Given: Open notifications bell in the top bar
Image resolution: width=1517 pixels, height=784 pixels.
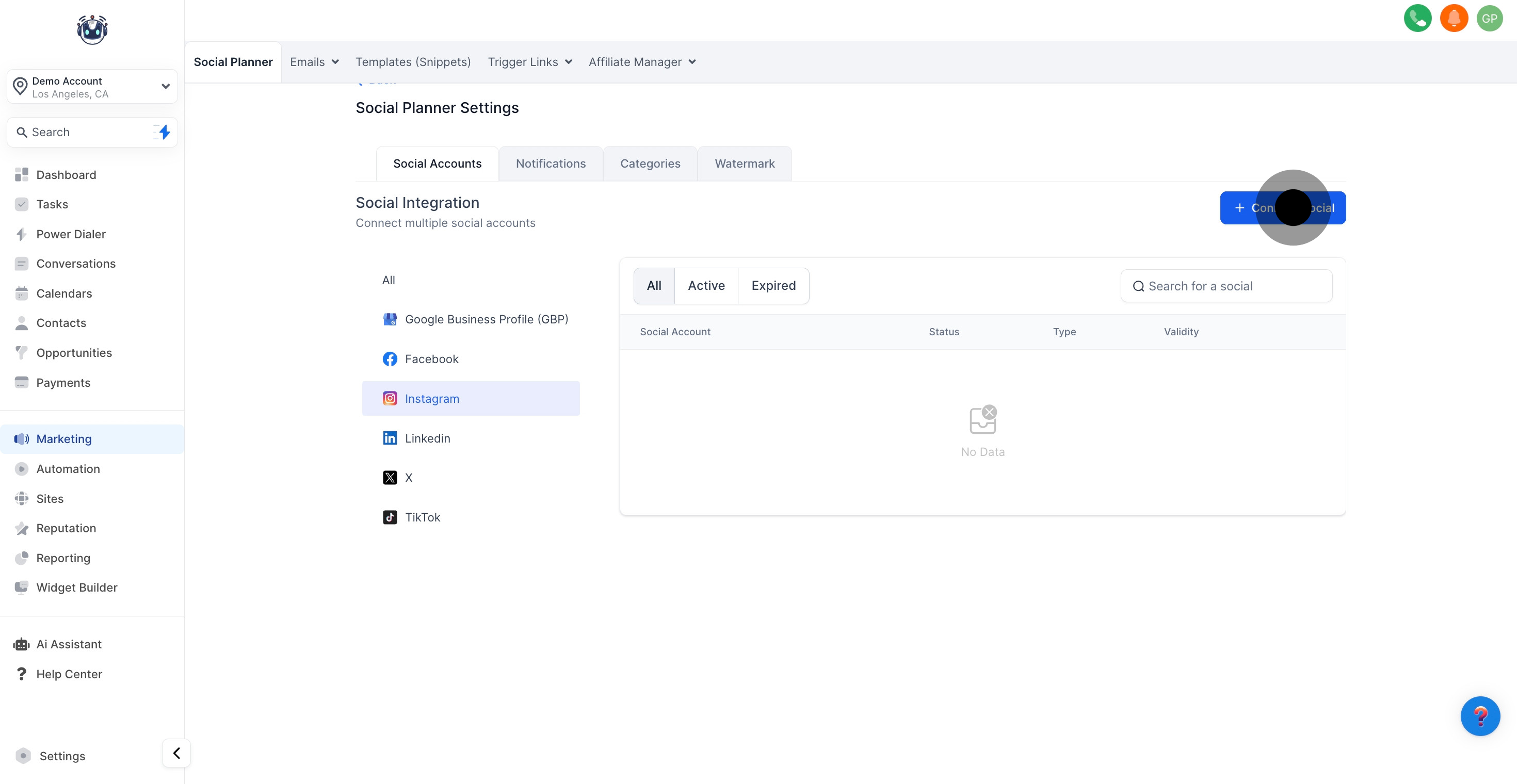Looking at the screenshot, I should 1454,18.
